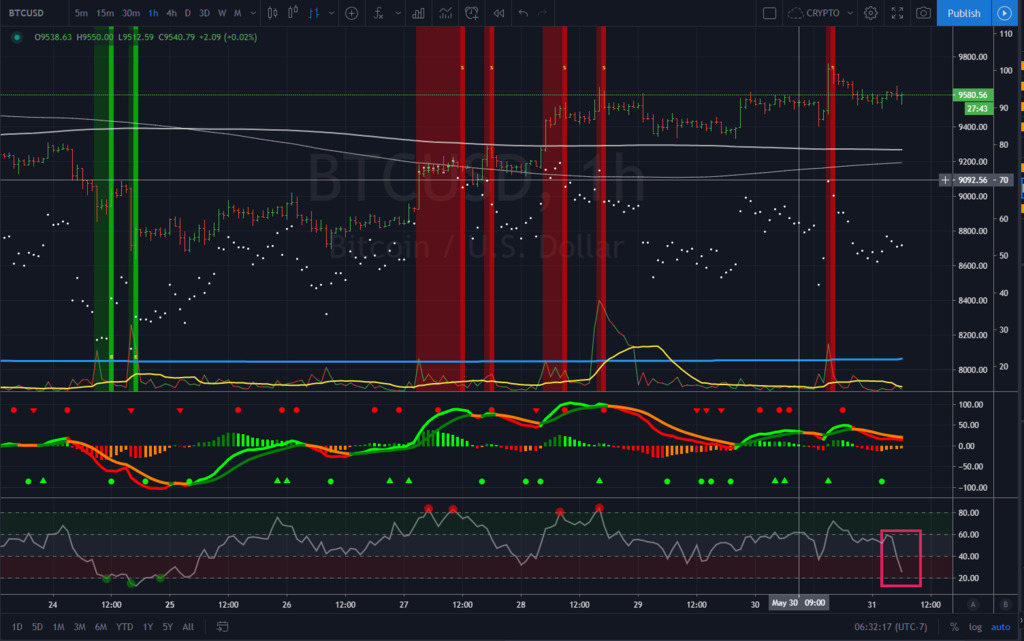The width and height of the screenshot is (1024, 641).
Task: Toggle percent scale on price axis
Action: coord(955,626)
